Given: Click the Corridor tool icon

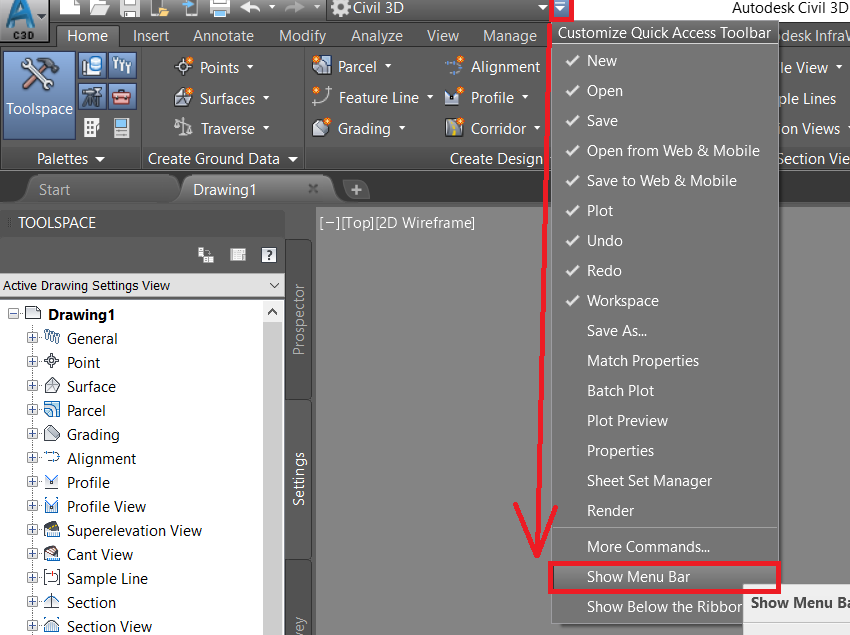Looking at the screenshot, I should point(454,128).
